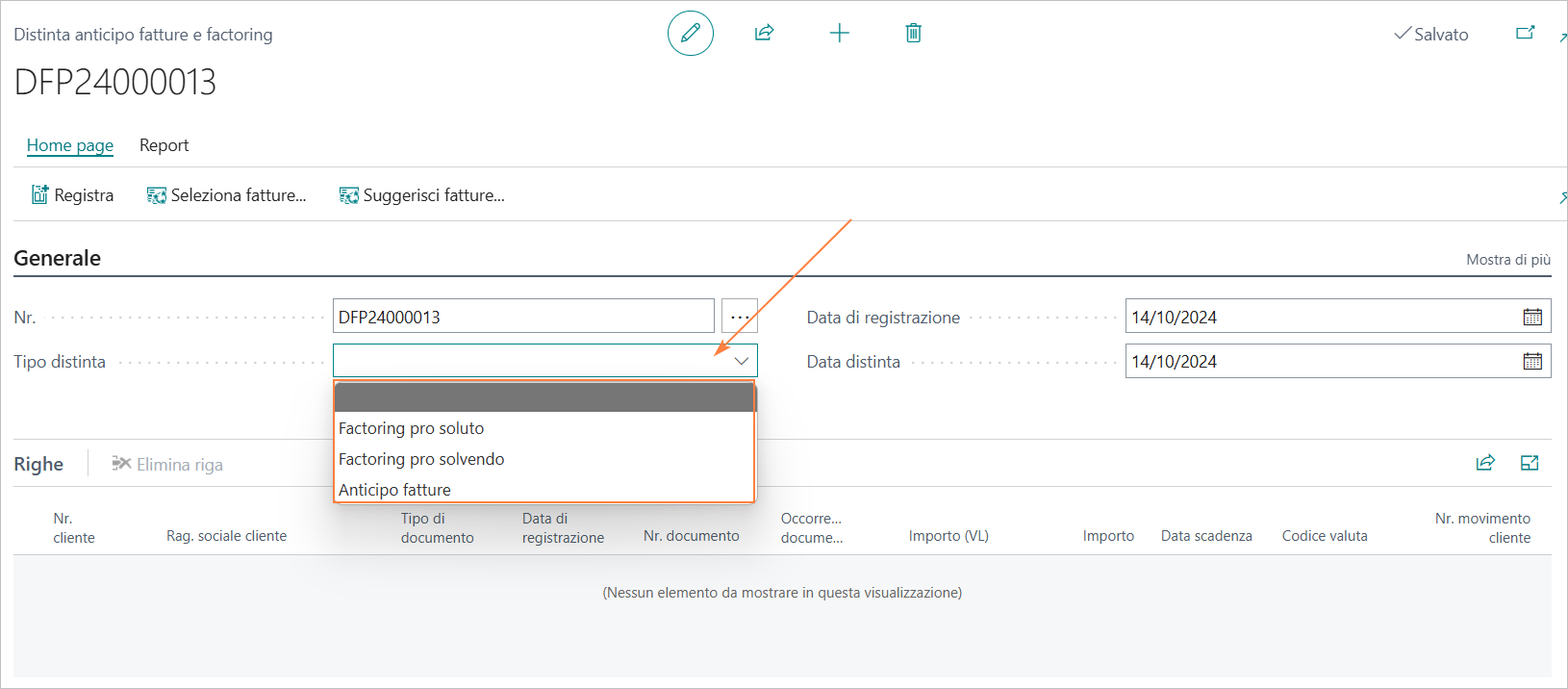This screenshot has width=1568, height=689.
Task: Click Seleziona fatture action
Action: click(x=227, y=195)
